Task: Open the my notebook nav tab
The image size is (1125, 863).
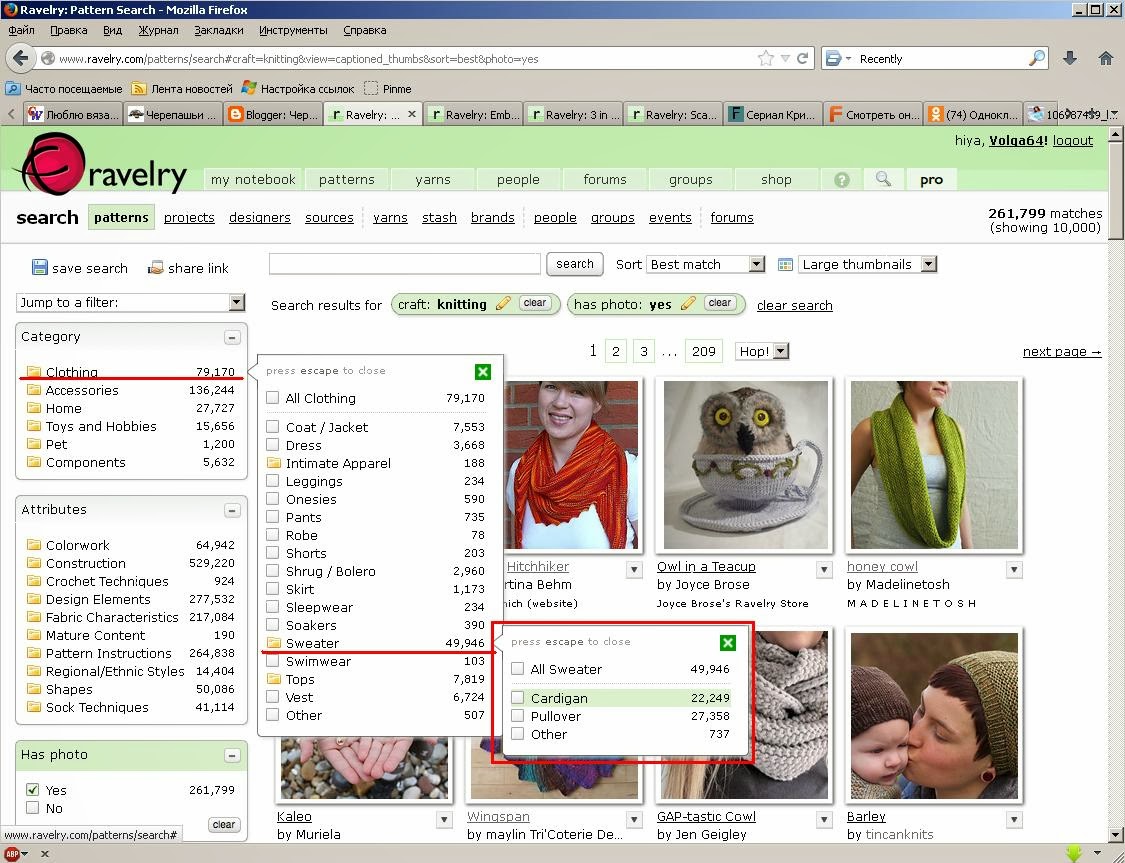Action: pos(253,179)
